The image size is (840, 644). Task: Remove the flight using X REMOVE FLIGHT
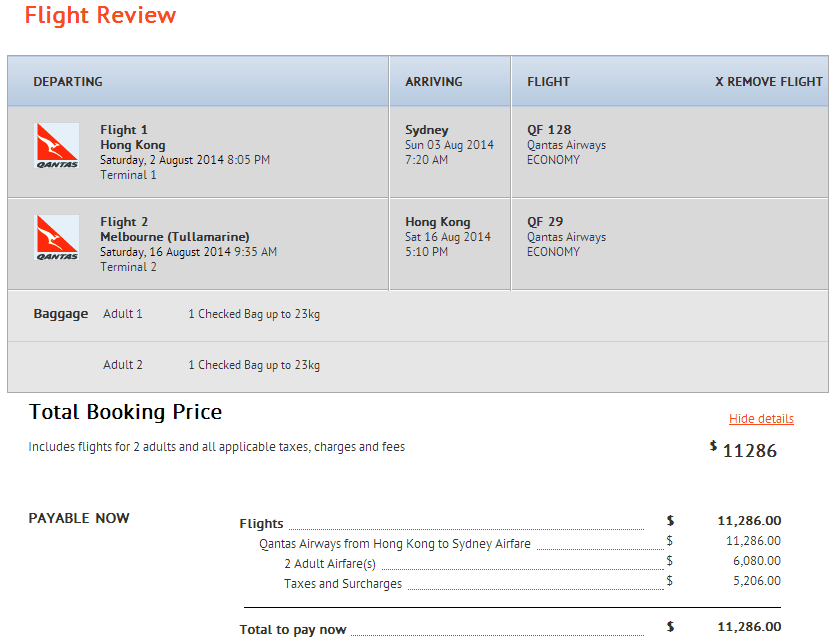(x=768, y=82)
